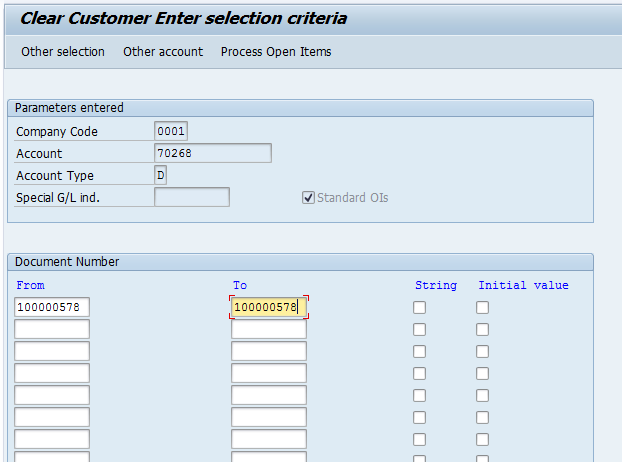Select the fourth To document field
Image resolution: width=622 pixels, height=462 pixels.
269,373
